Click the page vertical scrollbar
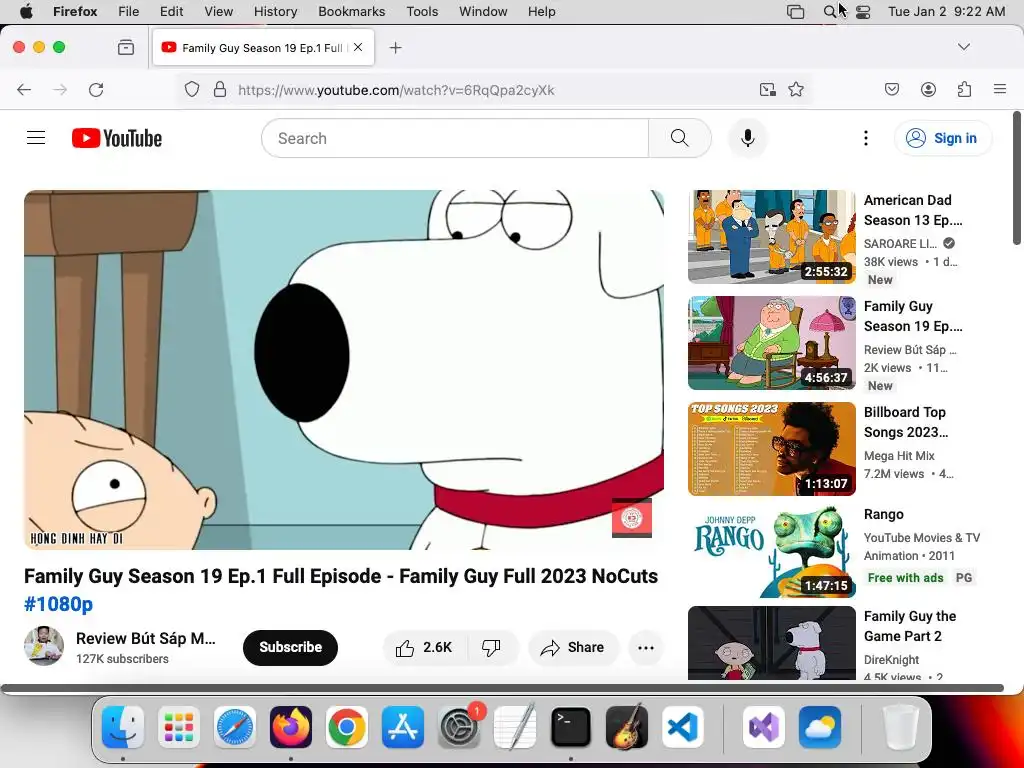1024x768 pixels. click(1016, 179)
